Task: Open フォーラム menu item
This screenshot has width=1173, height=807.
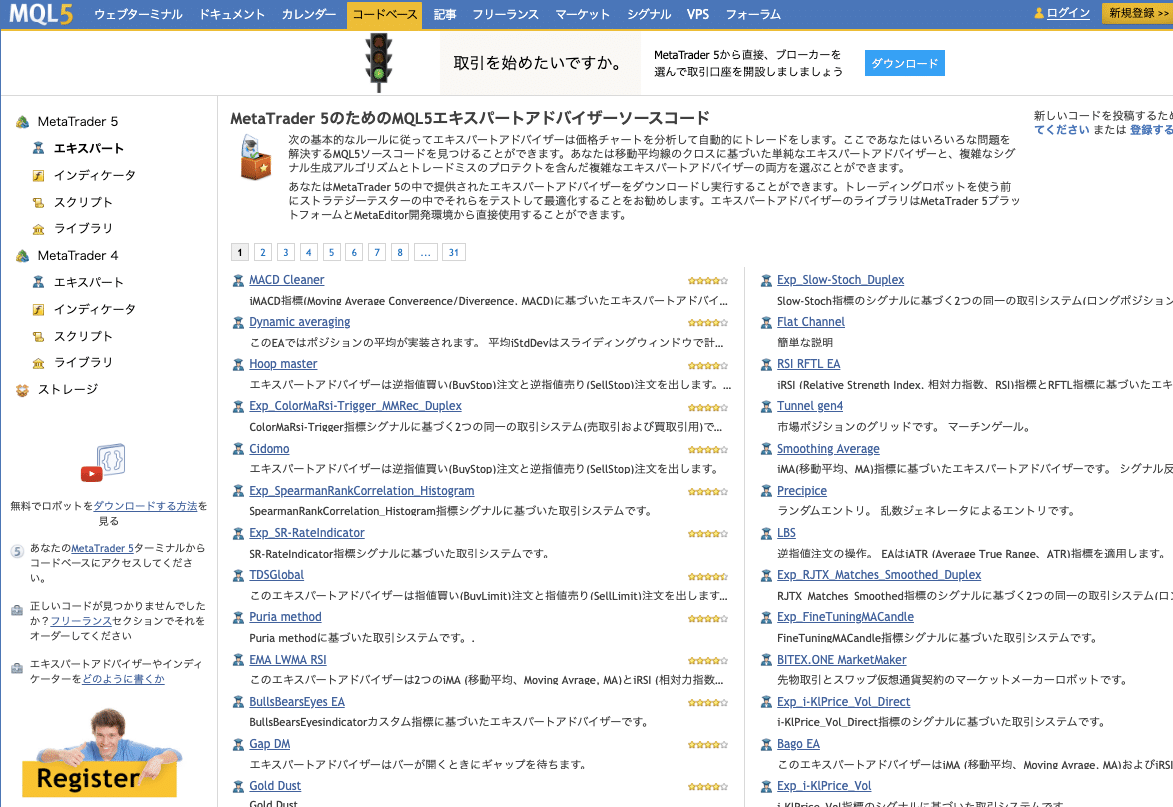Action: tap(753, 14)
